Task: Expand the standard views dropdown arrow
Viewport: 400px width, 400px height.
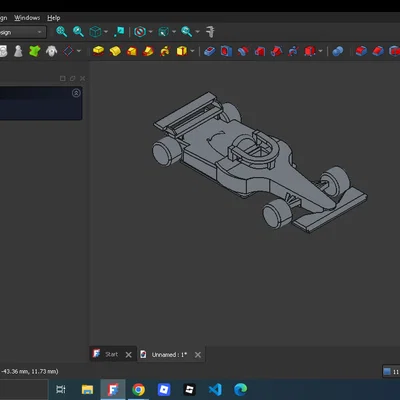Action: click(106, 32)
